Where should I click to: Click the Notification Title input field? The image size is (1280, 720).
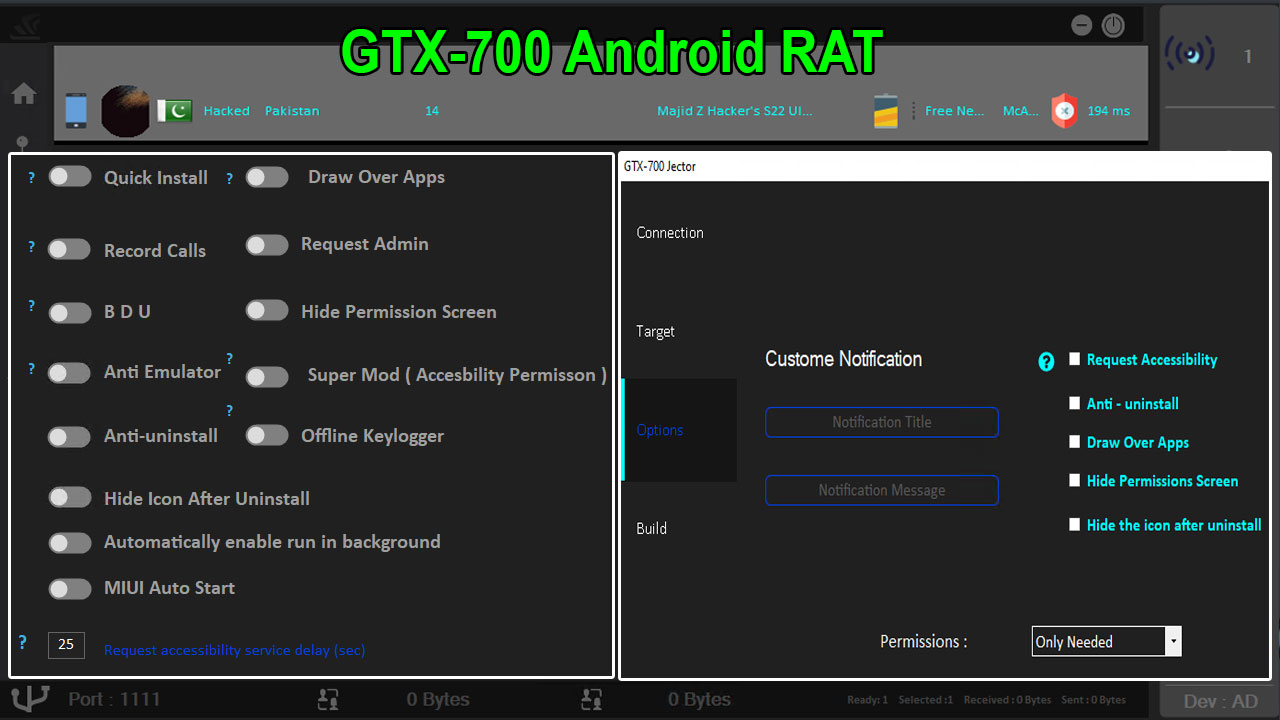click(881, 422)
